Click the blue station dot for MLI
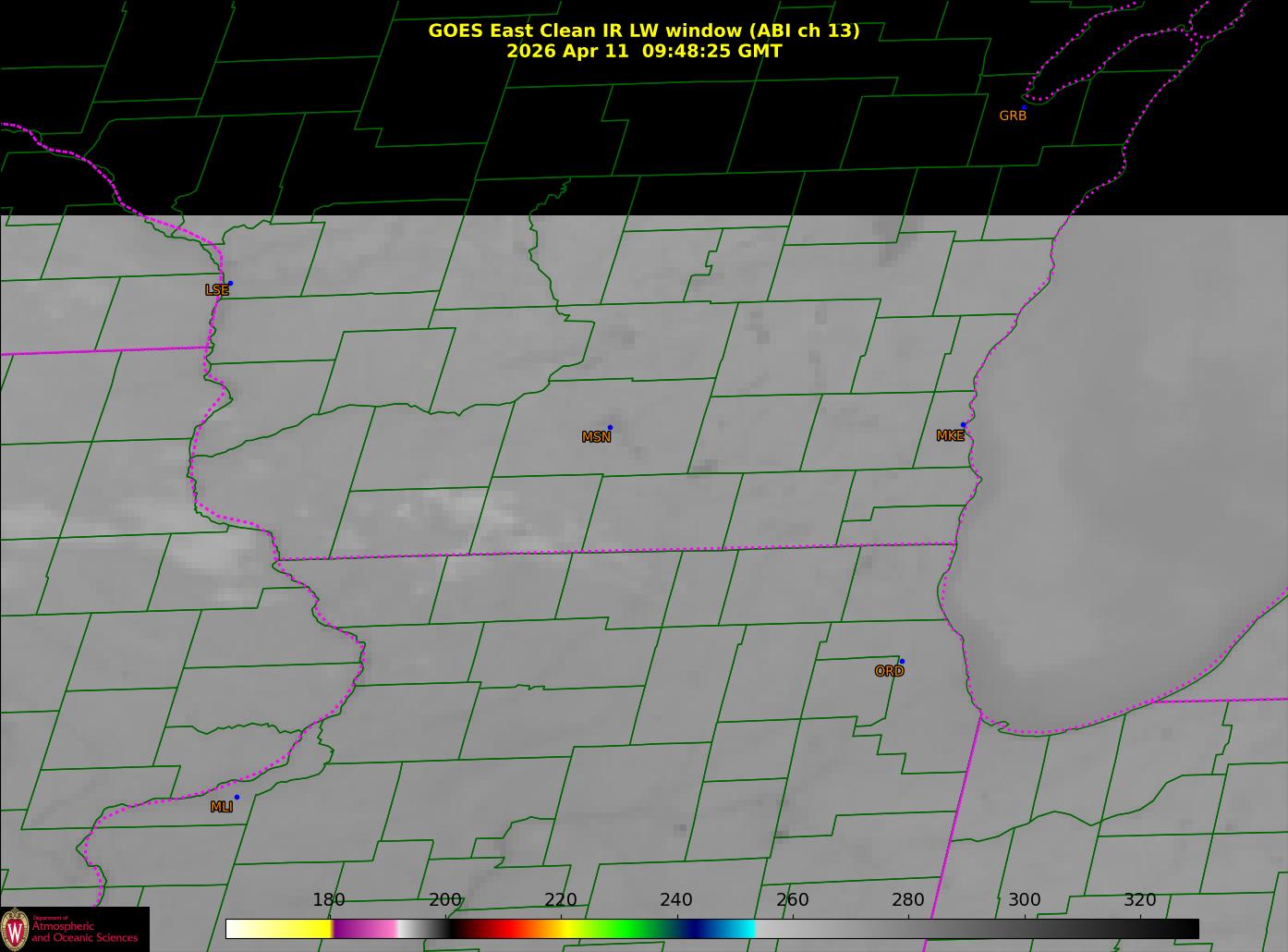1288x952 pixels. pos(237,798)
